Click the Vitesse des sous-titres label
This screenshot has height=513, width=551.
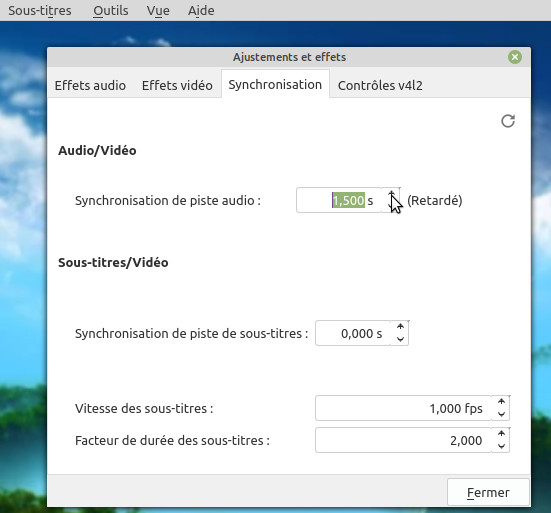click(144, 408)
